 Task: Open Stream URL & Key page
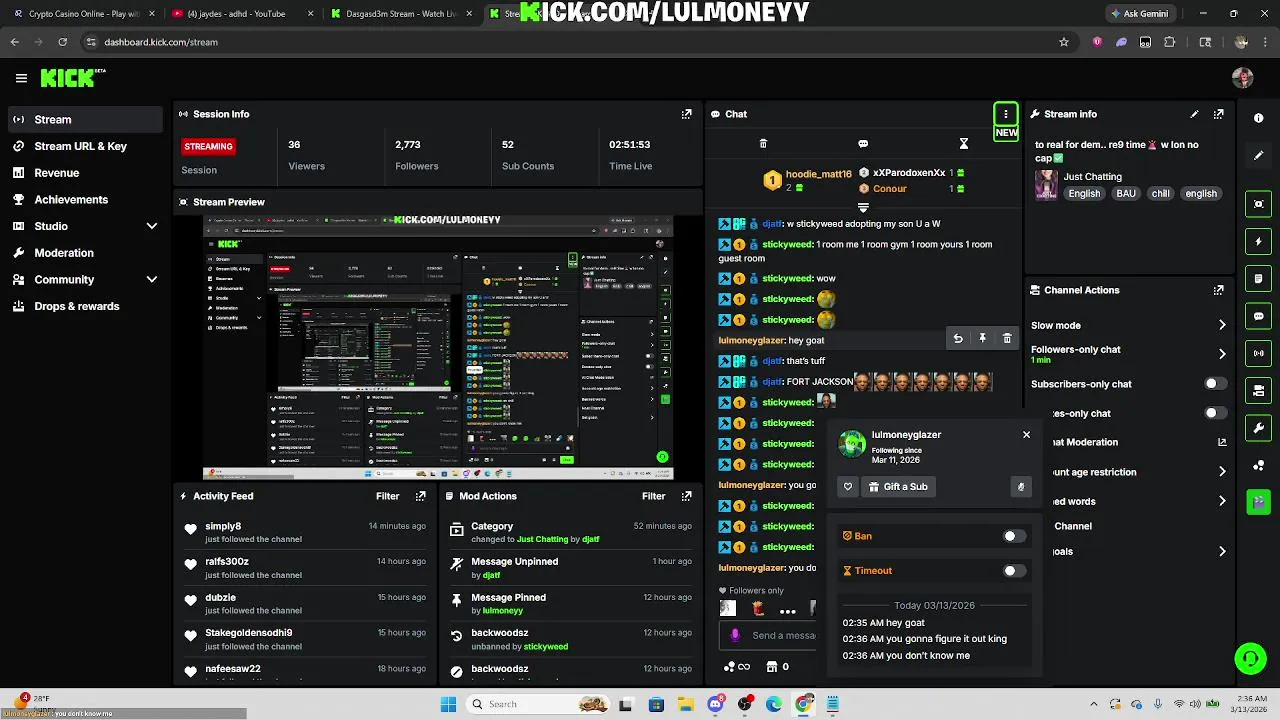coord(84,146)
